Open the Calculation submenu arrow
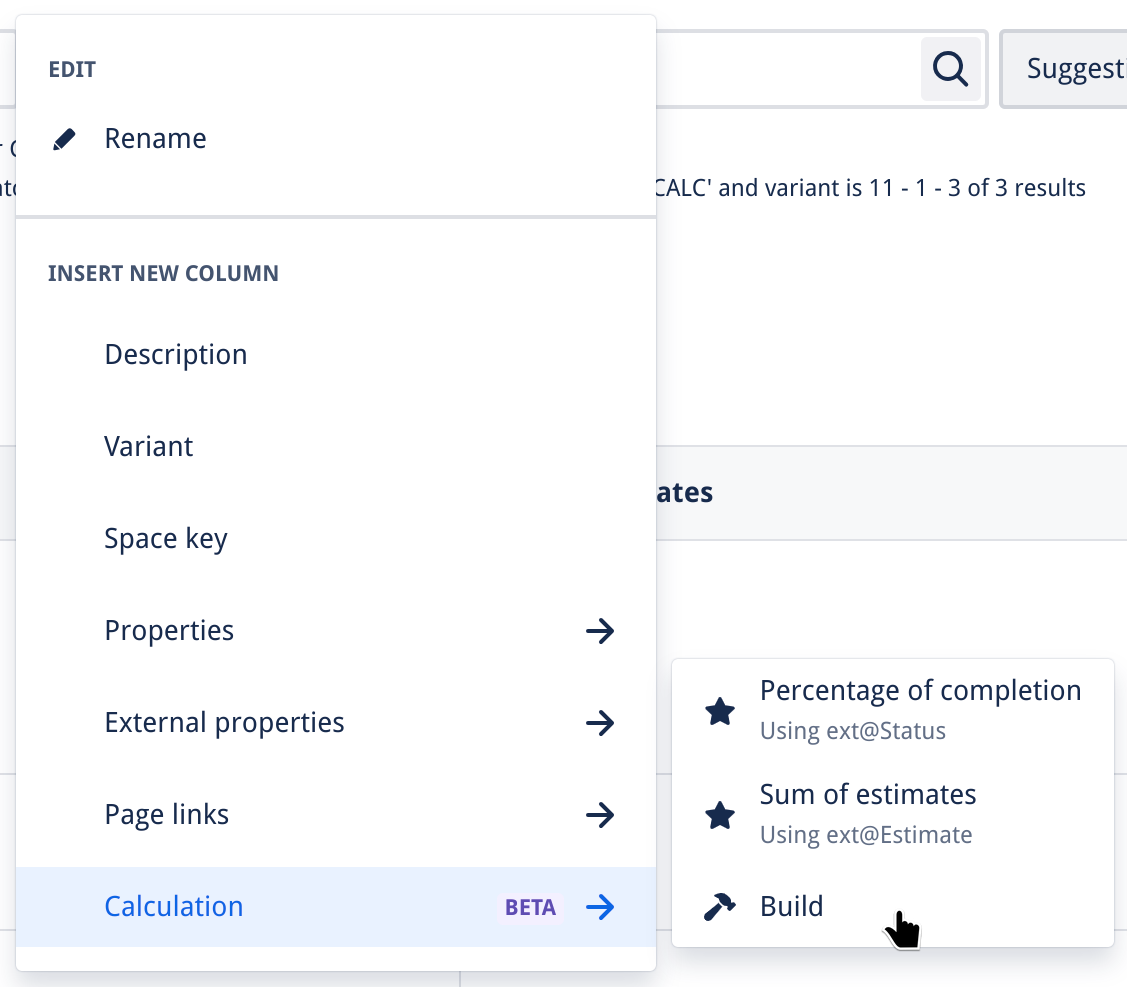Image resolution: width=1127 pixels, height=987 pixels. [x=599, y=907]
